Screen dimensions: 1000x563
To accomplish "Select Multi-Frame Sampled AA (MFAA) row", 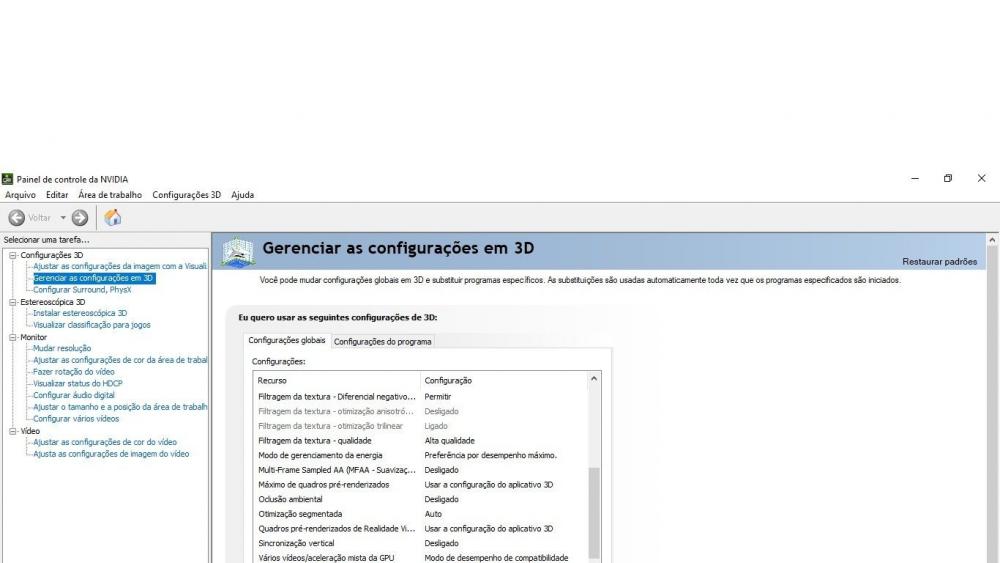I will (420, 470).
